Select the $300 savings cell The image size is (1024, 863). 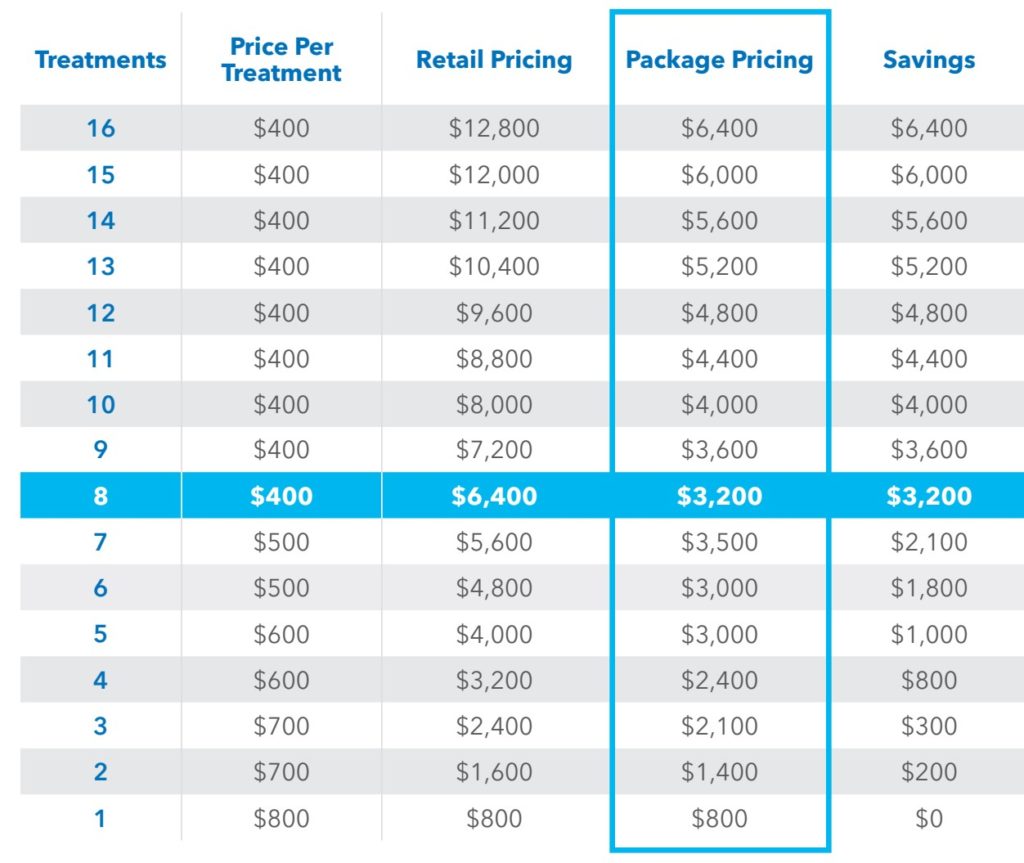(929, 726)
